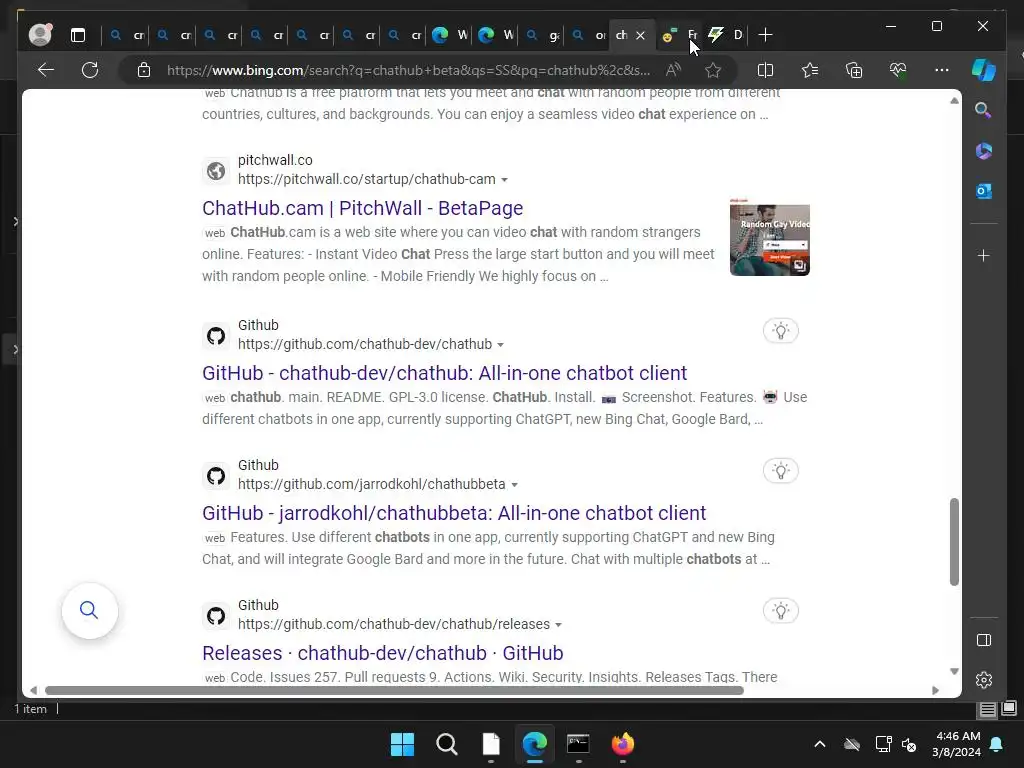Open the Windows Start menu
Image resolution: width=1024 pixels, height=768 pixels.
click(402, 744)
